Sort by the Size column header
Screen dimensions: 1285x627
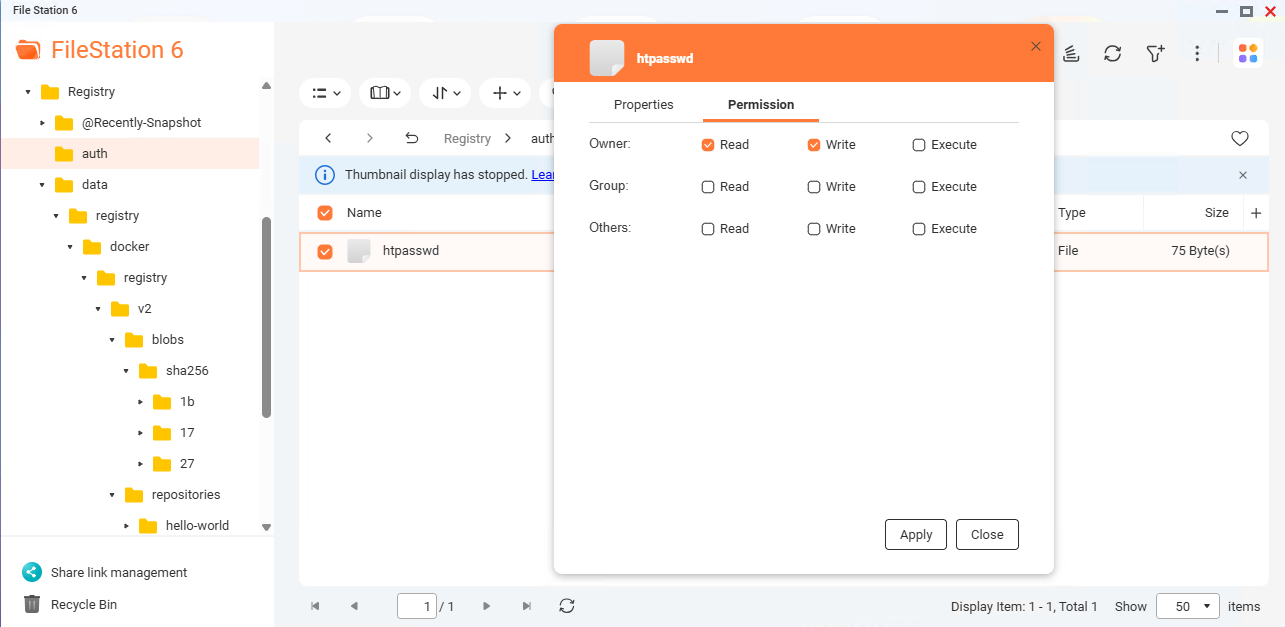point(1216,213)
